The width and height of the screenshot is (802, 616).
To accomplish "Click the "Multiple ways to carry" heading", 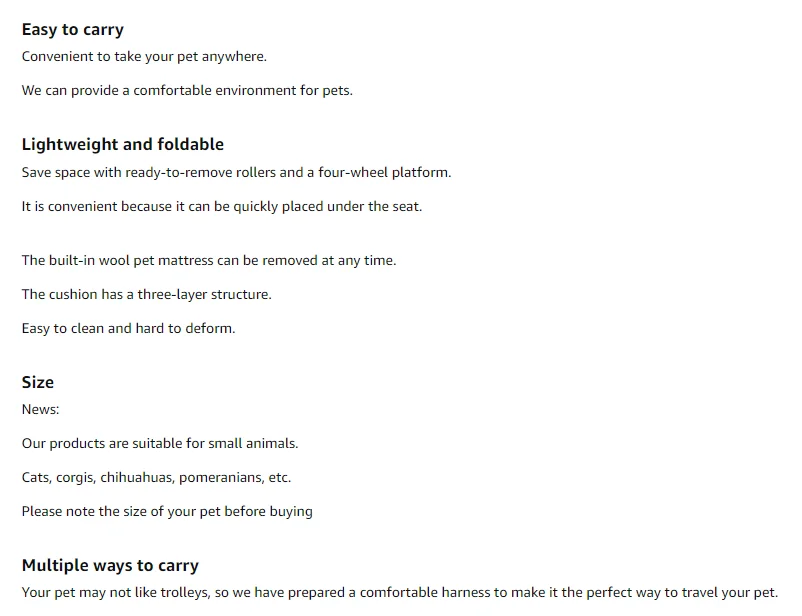I will coord(110,566).
